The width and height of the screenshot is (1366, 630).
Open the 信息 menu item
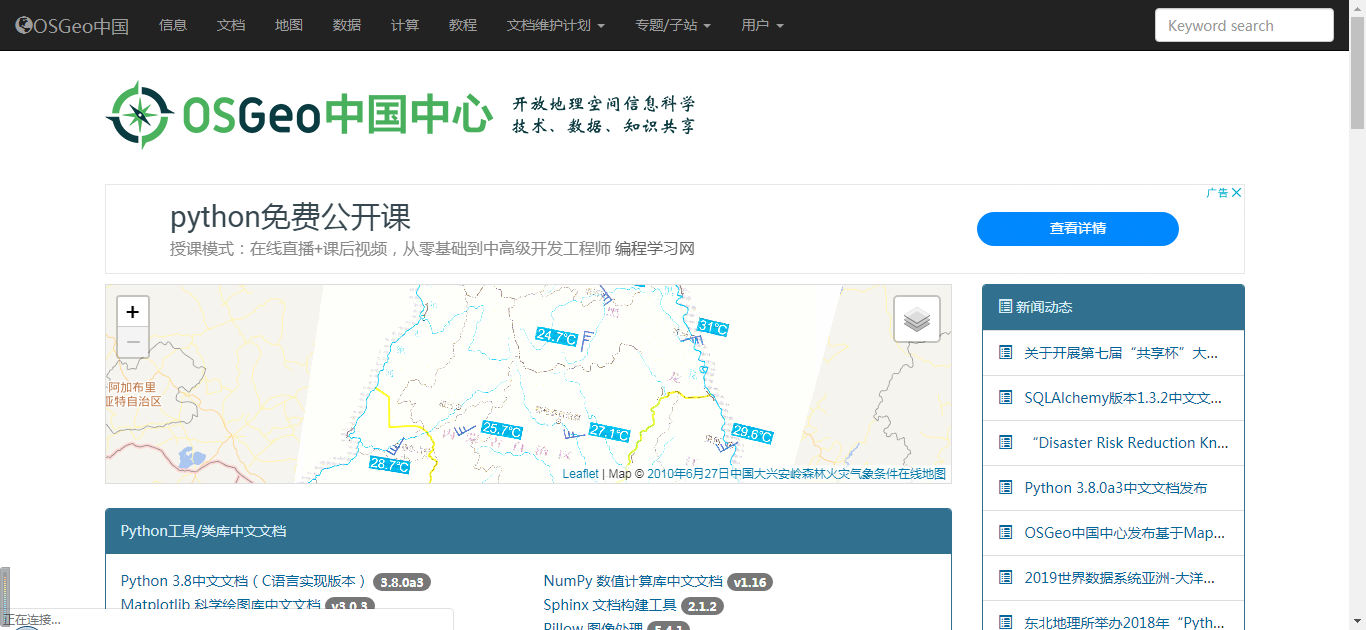pyautogui.click(x=173, y=25)
